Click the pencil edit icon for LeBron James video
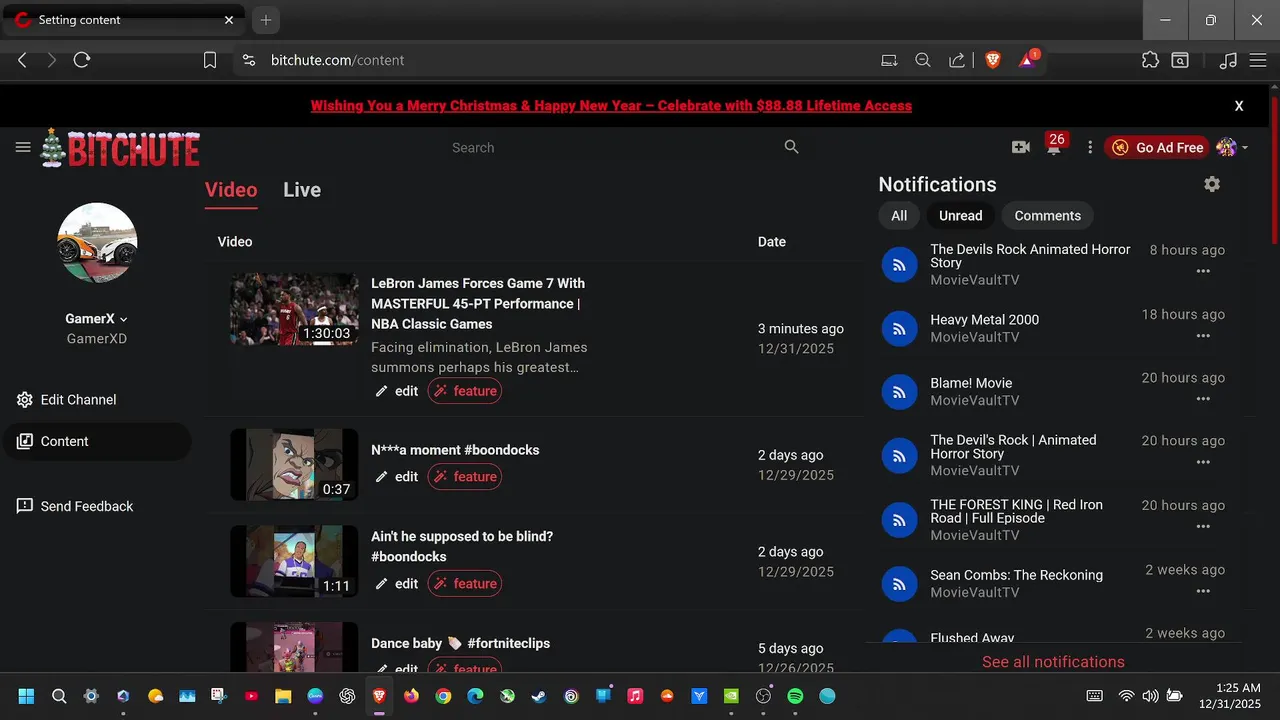Image resolution: width=1280 pixels, height=720 pixels. [x=381, y=391]
